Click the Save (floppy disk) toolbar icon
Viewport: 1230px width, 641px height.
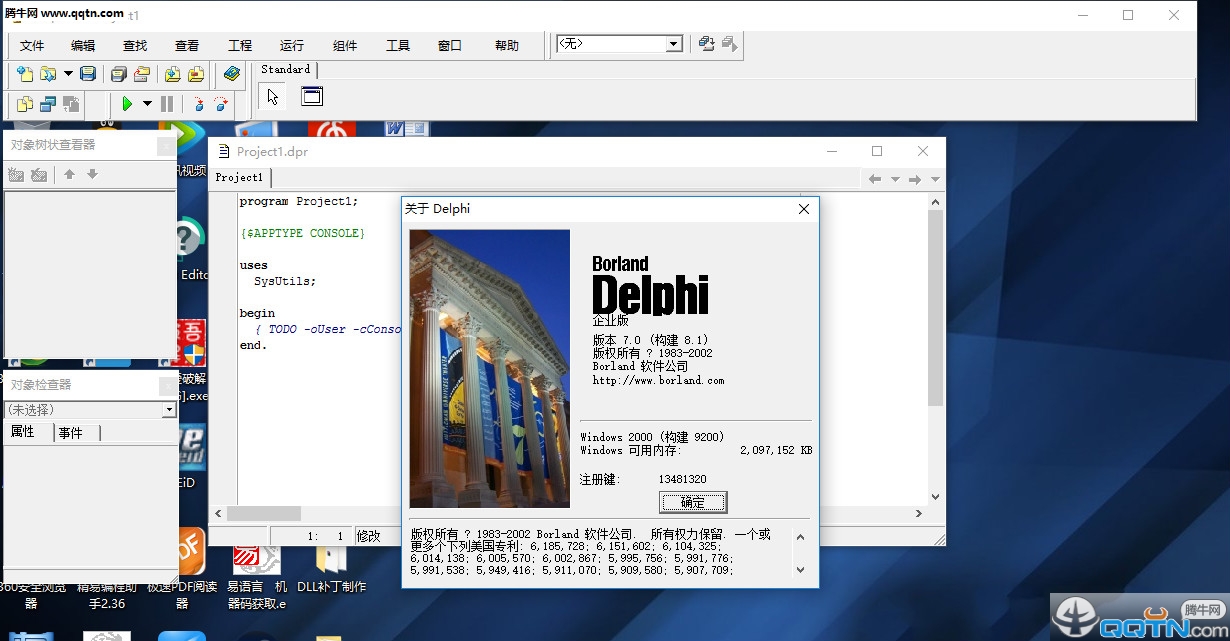click(x=88, y=74)
